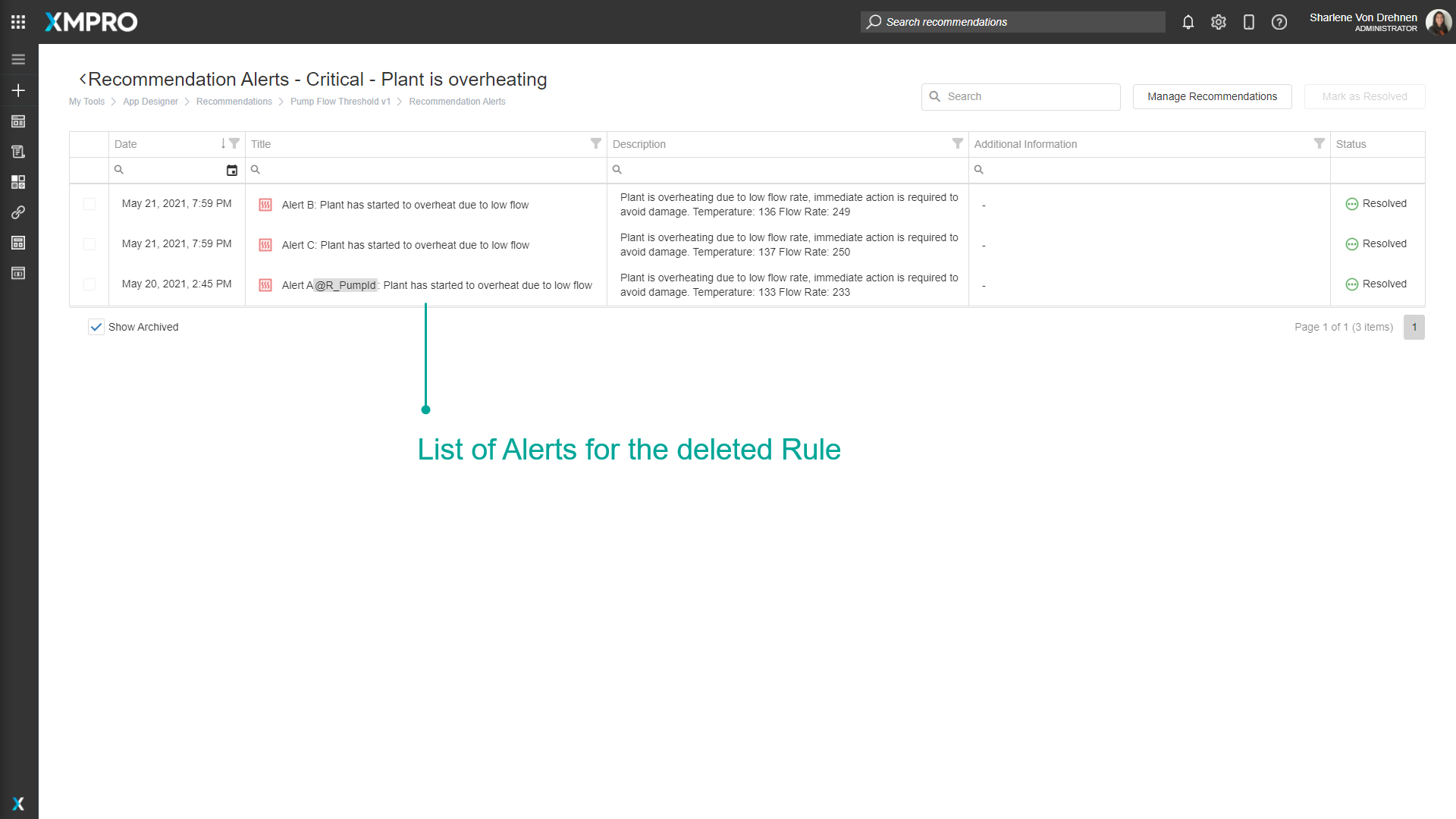Open the date picker in Date search field

(232, 170)
